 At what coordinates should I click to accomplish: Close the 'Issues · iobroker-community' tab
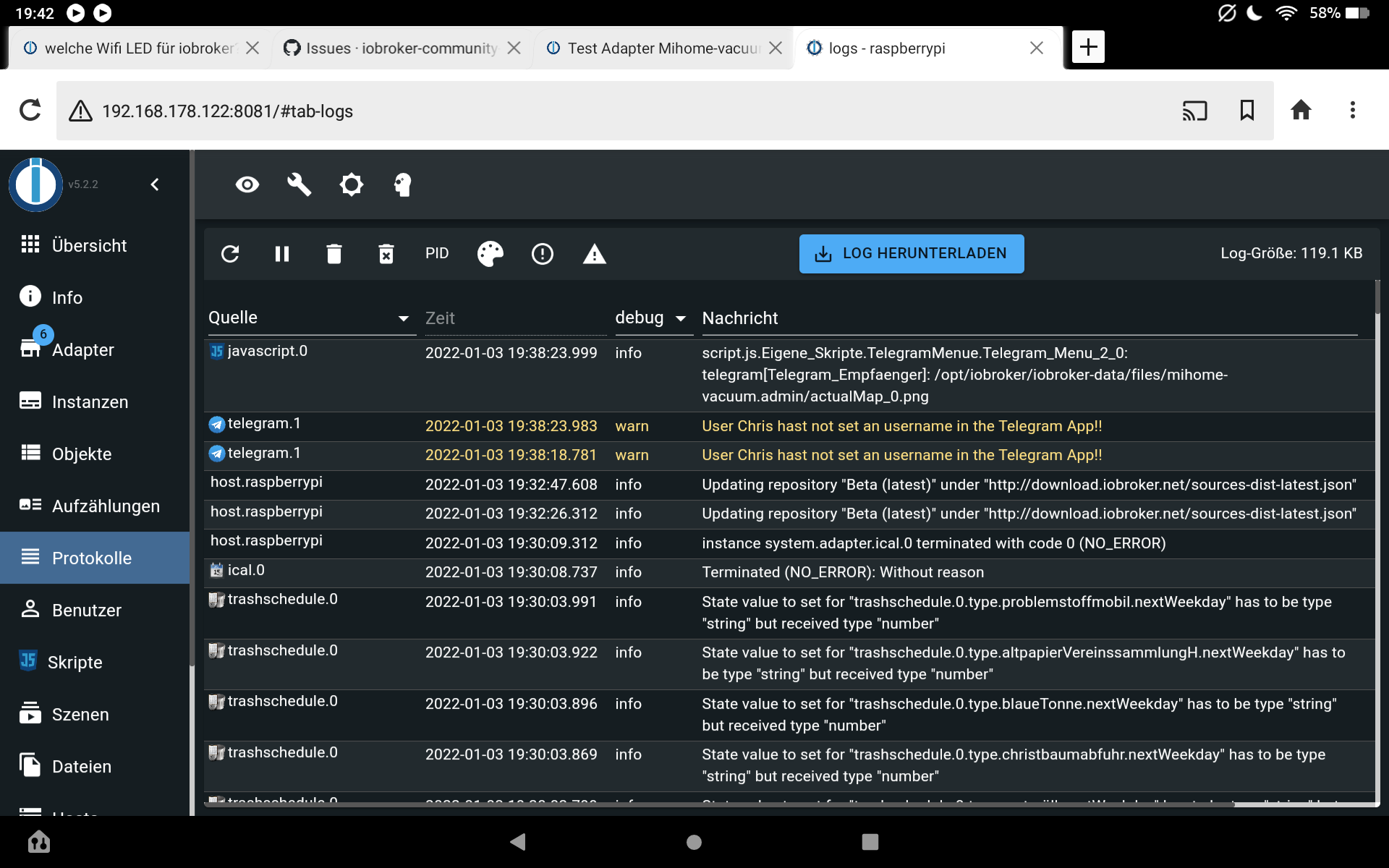point(514,48)
